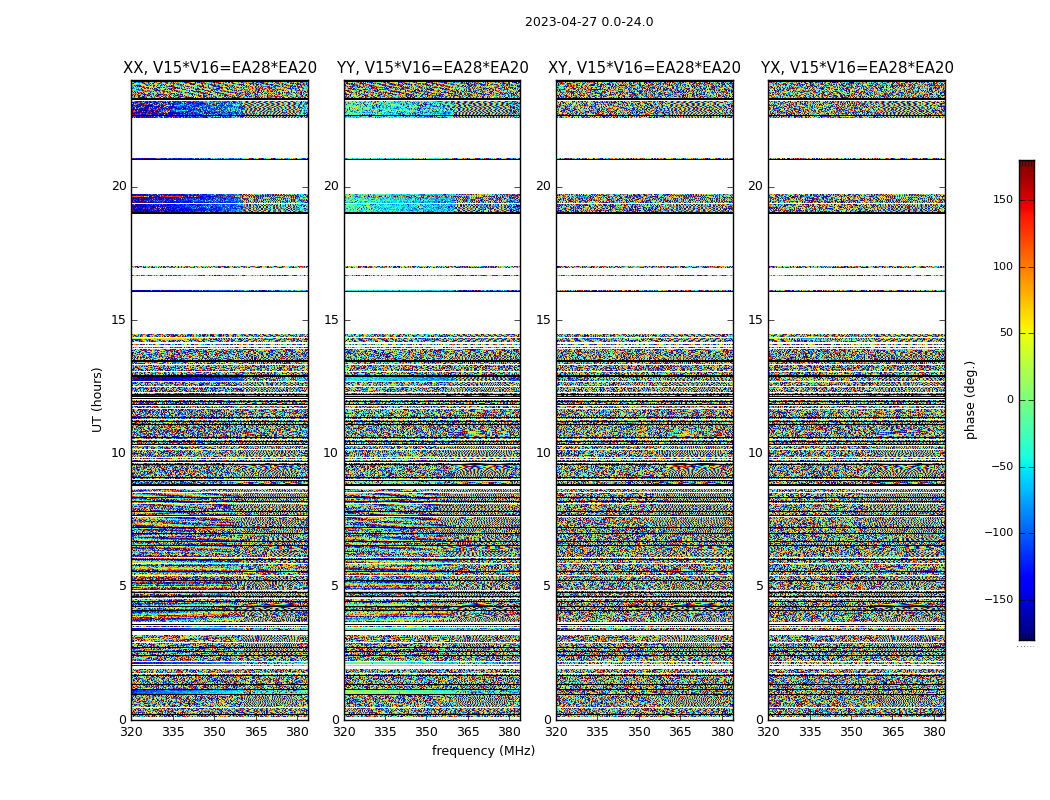The image size is (1050, 800).
Task: Click the YX waterfall plot
Action: coord(857,400)
